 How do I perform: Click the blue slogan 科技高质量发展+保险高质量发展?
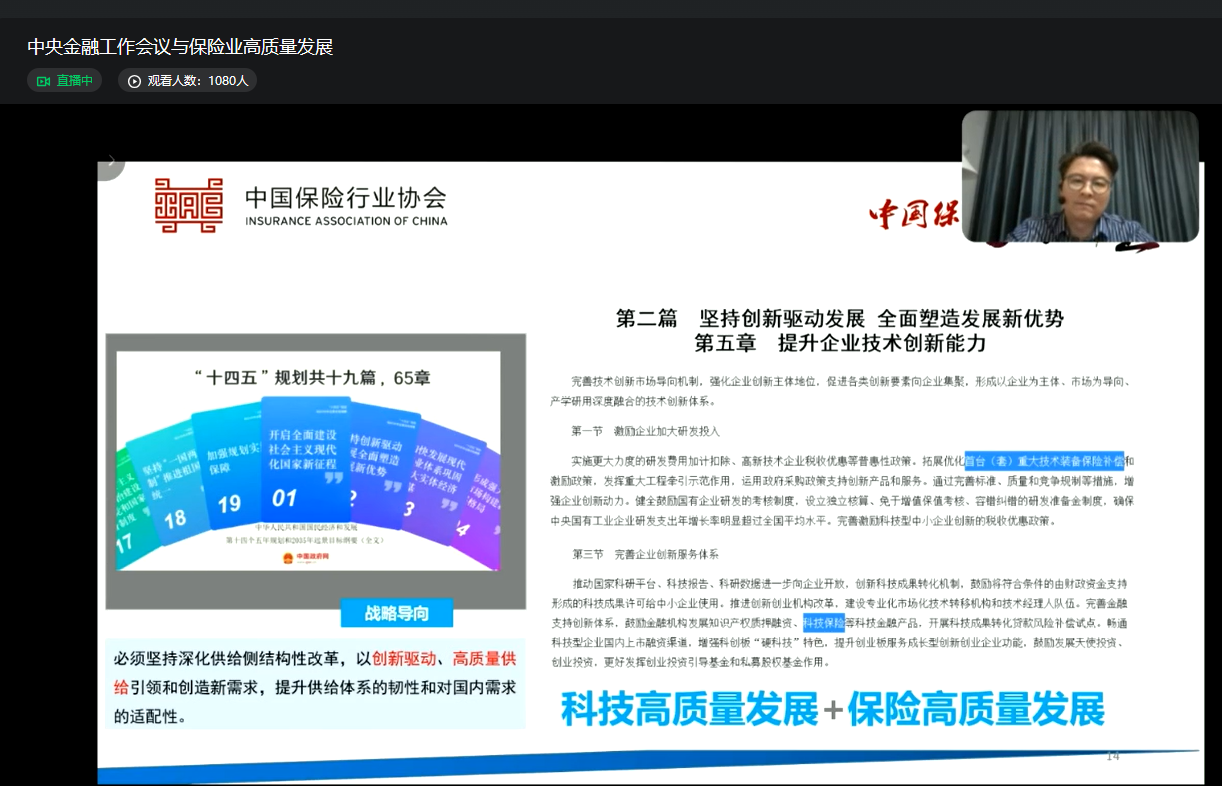click(x=832, y=709)
